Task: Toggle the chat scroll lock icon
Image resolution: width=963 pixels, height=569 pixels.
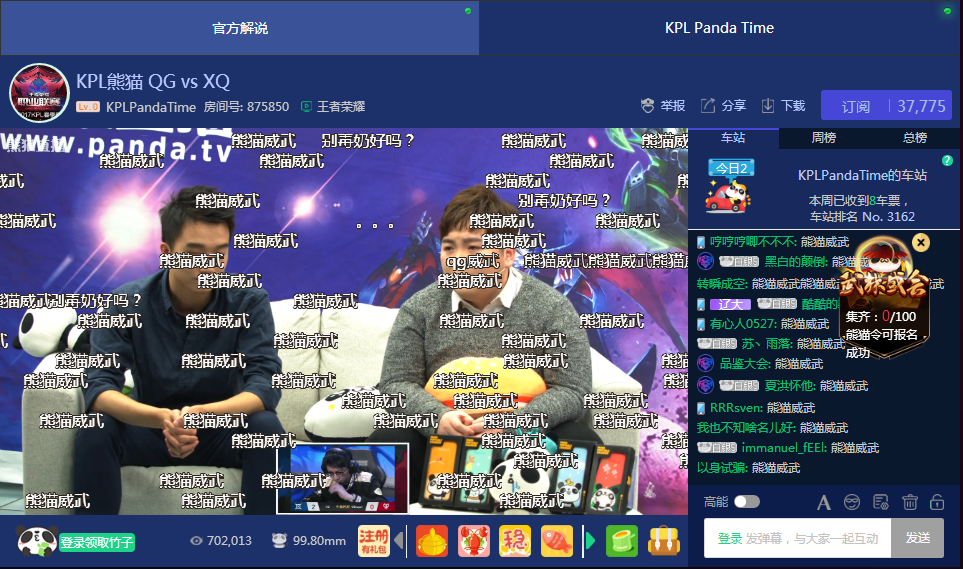Action: [937, 502]
